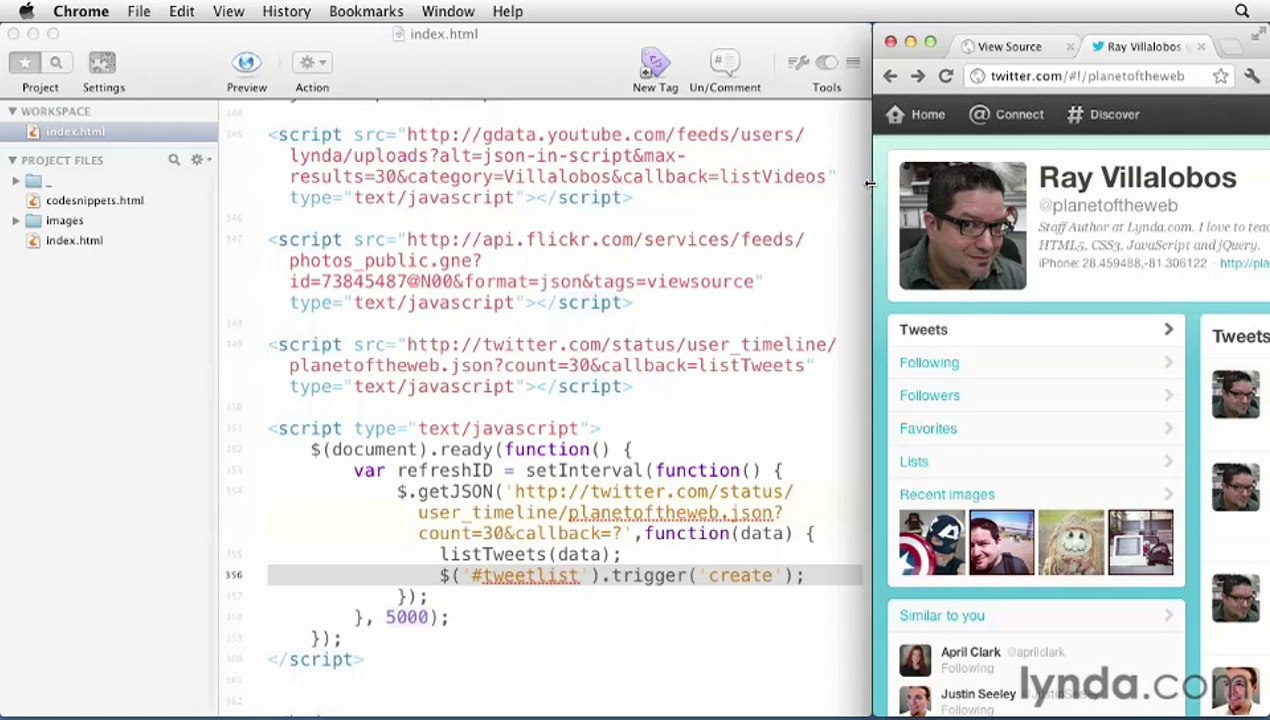
Task: Expand the underscore folder in project files
Action: pyautogui.click(x=16, y=181)
